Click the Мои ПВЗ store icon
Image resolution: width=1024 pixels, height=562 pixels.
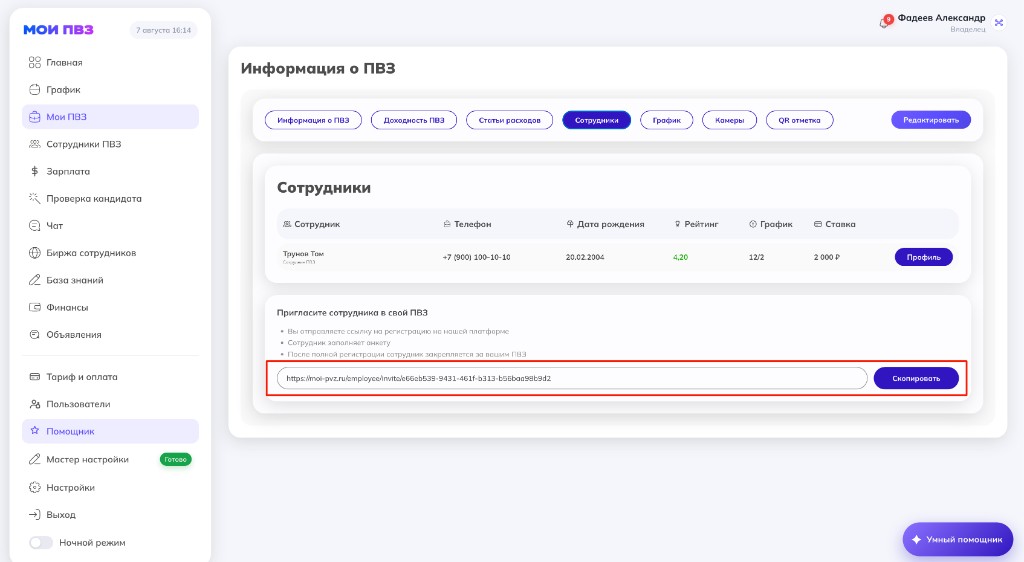[x=35, y=117]
